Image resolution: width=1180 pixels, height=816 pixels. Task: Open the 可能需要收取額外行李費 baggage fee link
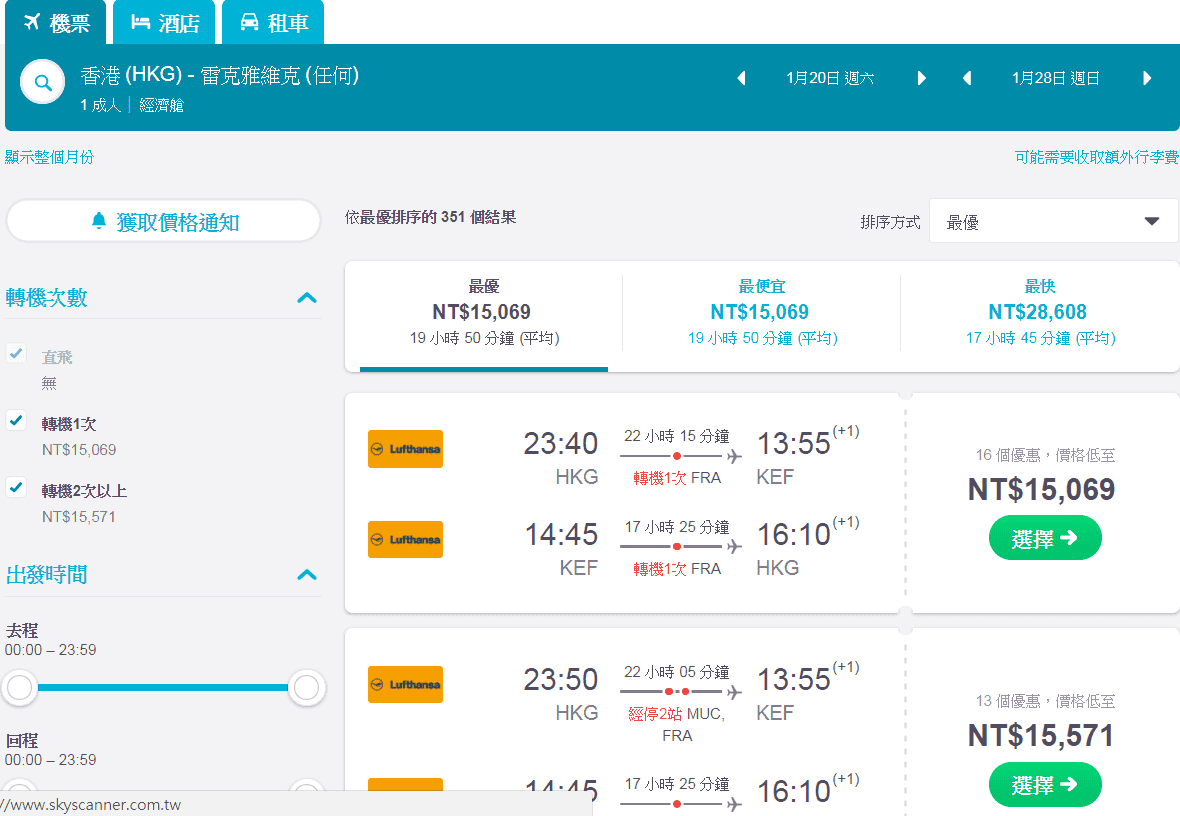tap(1096, 157)
